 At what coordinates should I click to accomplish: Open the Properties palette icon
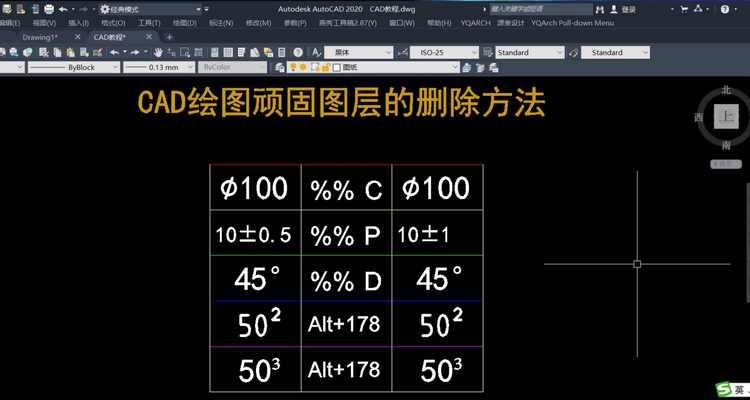(215, 52)
